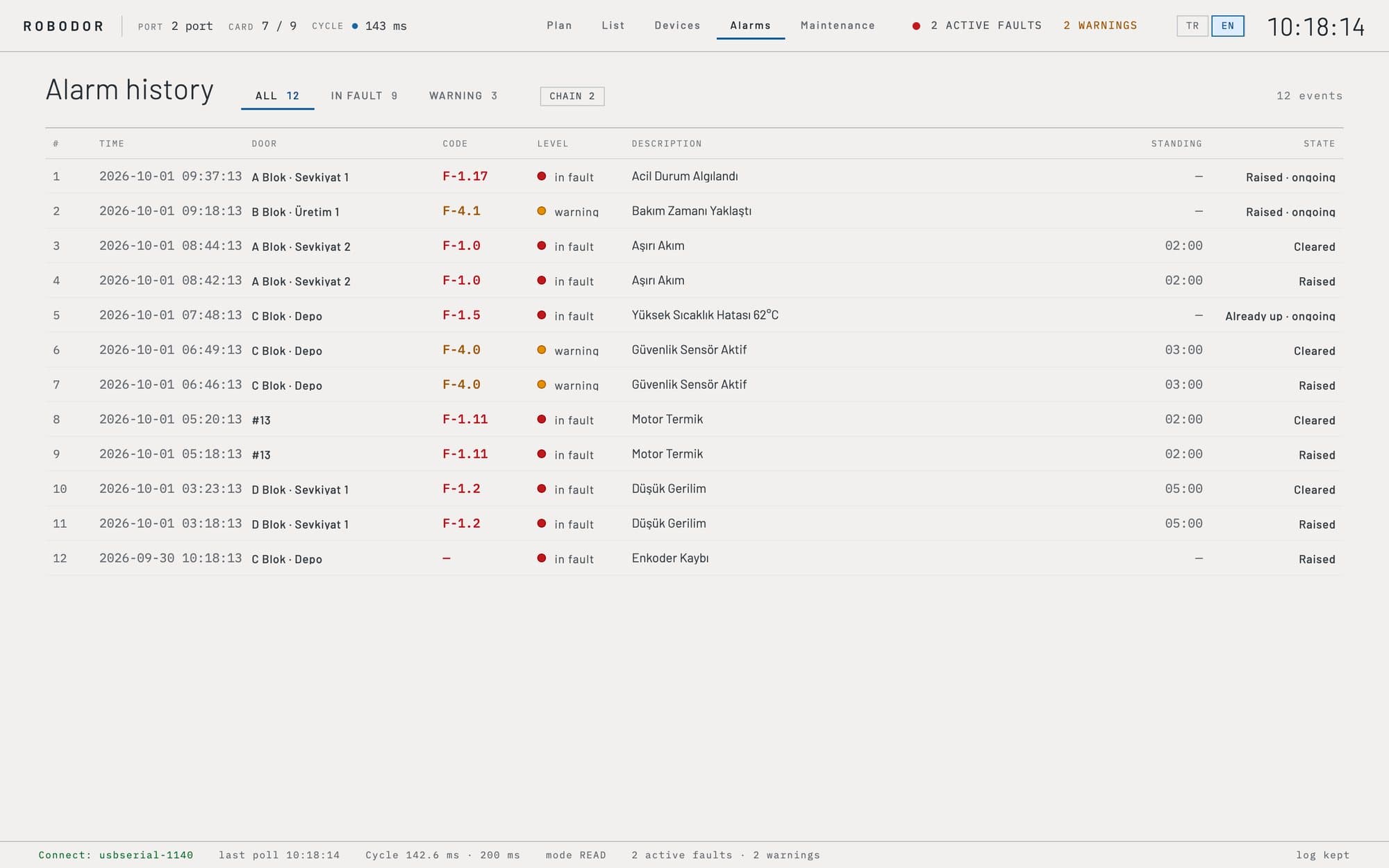The width and height of the screenshot is (1389, 868).
Task: Click the blue cycle status dot
Action: 355,26
